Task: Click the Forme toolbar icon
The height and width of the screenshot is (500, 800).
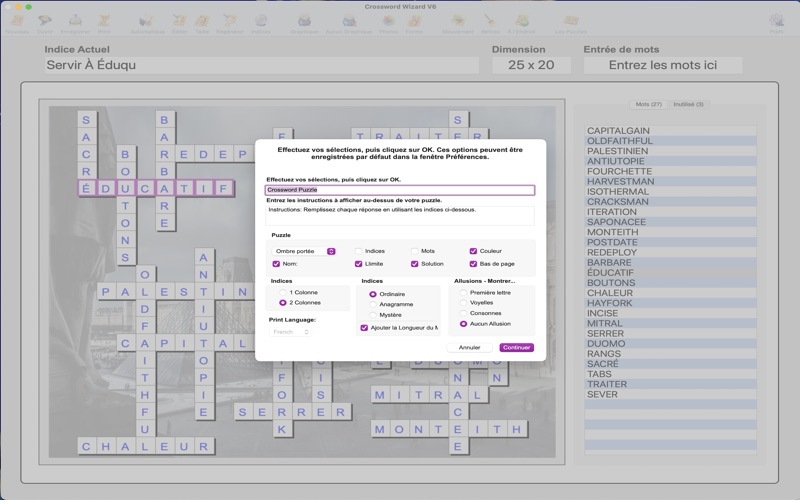Action: click(414, 21)
